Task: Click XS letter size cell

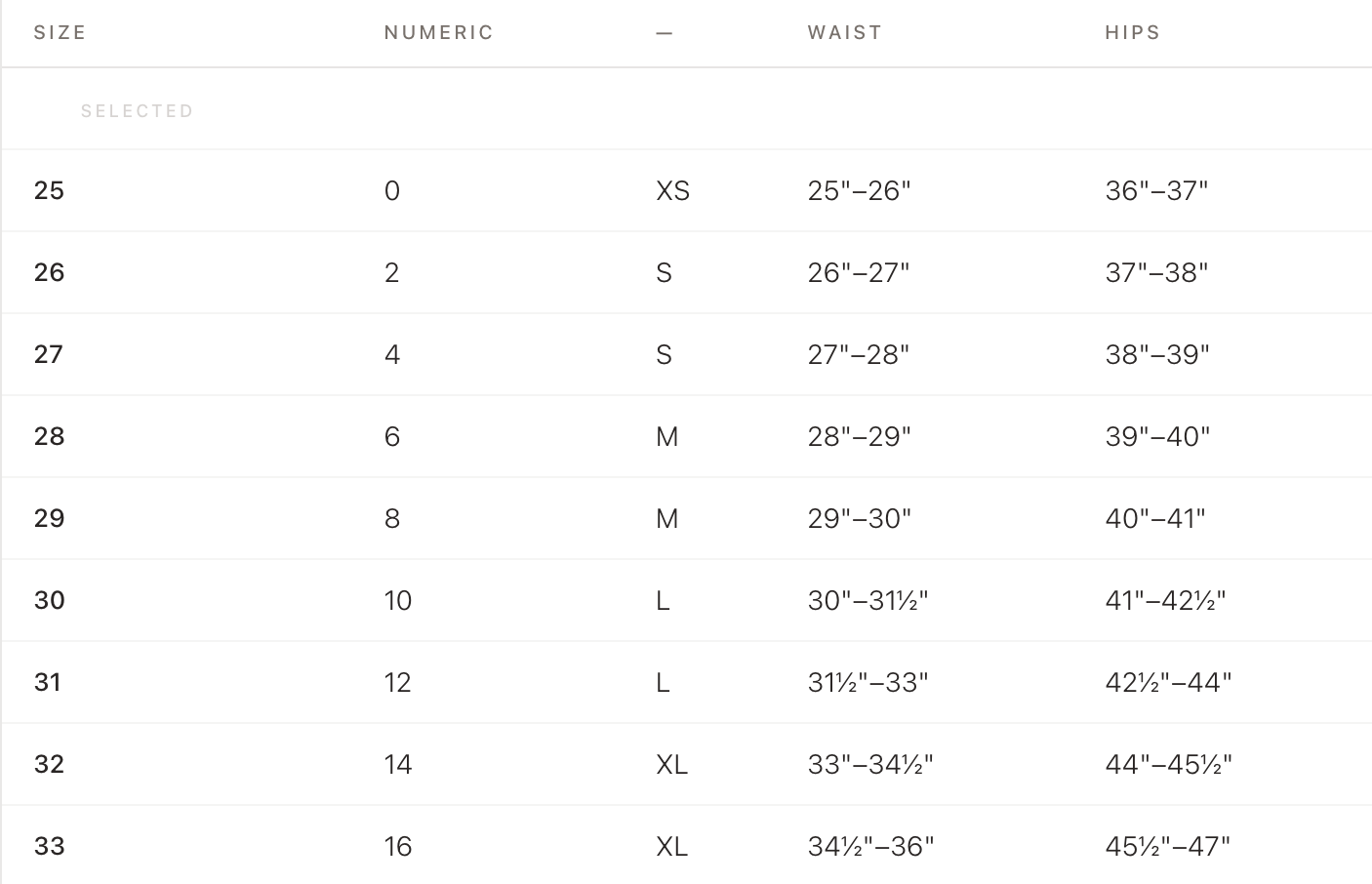Action: coord(673,190)
